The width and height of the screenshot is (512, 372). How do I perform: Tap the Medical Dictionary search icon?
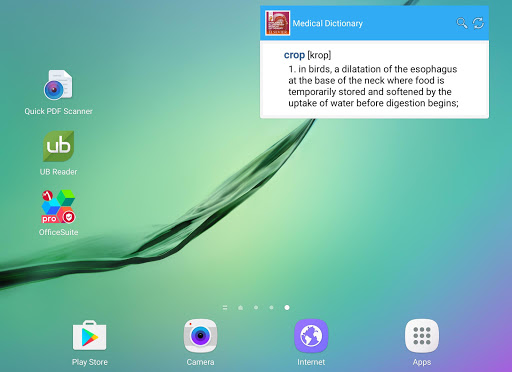click(x=462, y=23)
